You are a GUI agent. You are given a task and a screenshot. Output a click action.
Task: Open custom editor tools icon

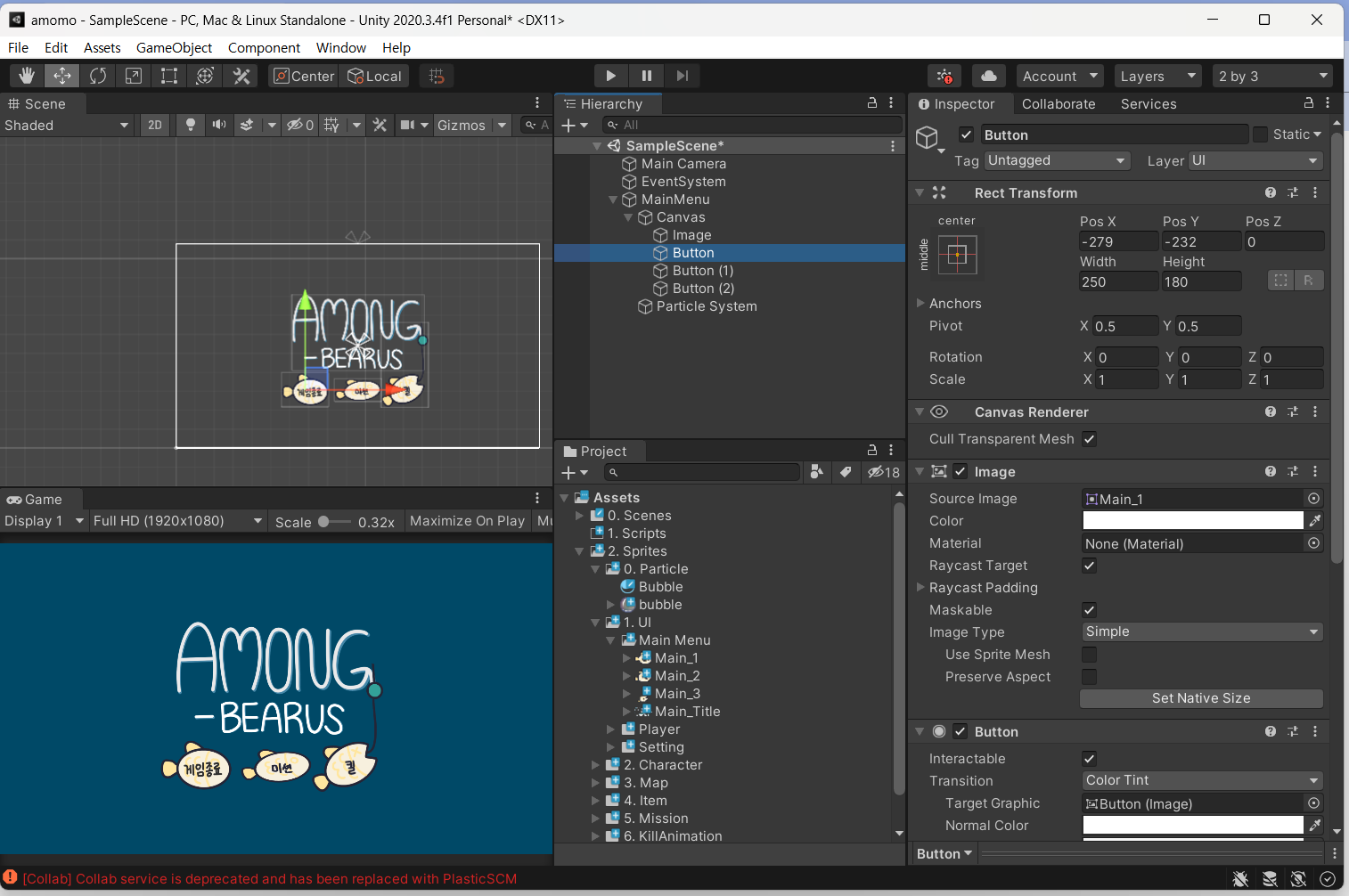[x=241, y=76]
